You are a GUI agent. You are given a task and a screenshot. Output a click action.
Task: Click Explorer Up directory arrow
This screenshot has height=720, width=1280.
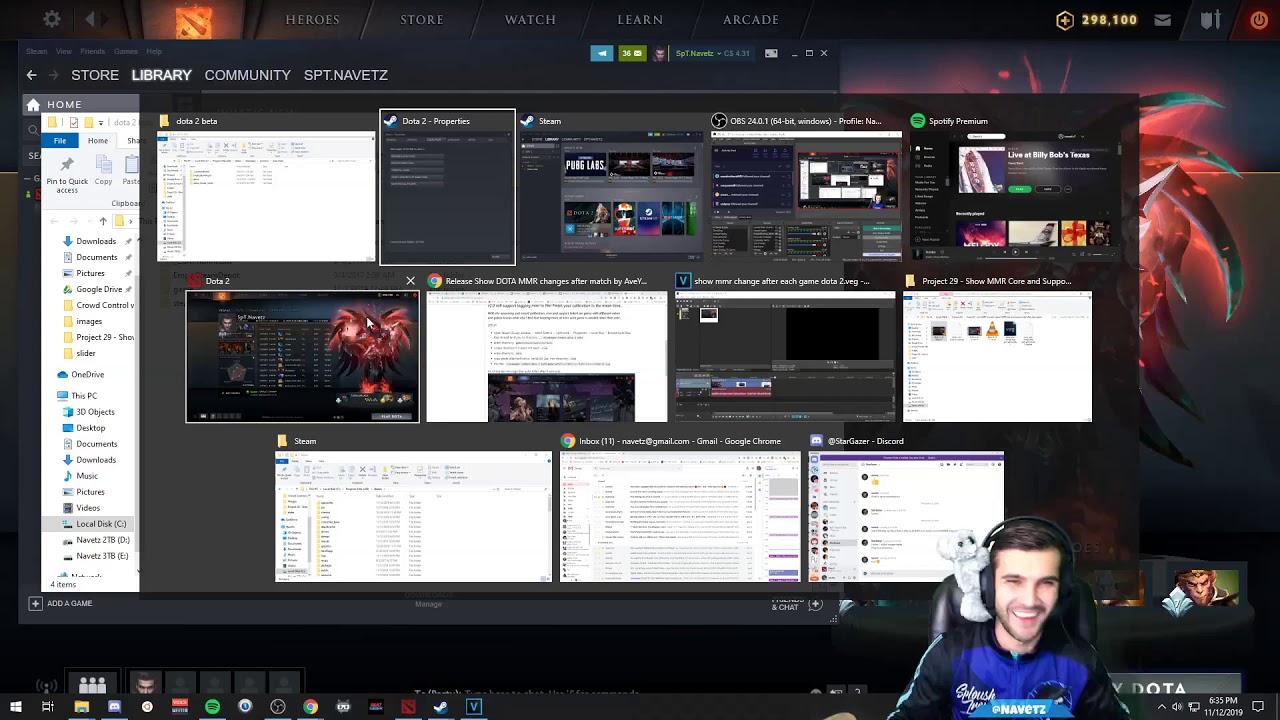click(x=102, y=221)
